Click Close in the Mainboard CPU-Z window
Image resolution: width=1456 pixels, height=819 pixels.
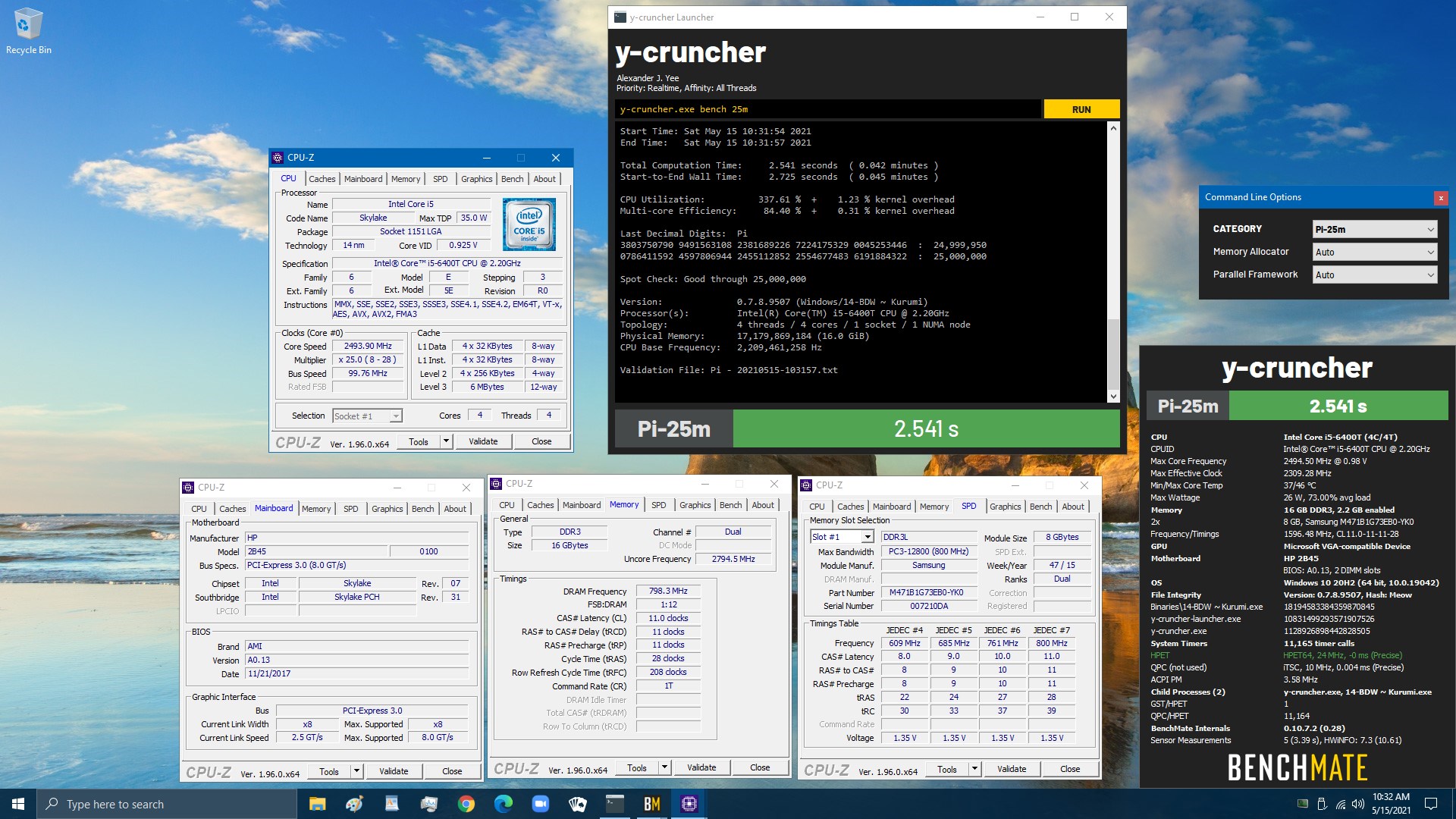(x=452, y=771)
